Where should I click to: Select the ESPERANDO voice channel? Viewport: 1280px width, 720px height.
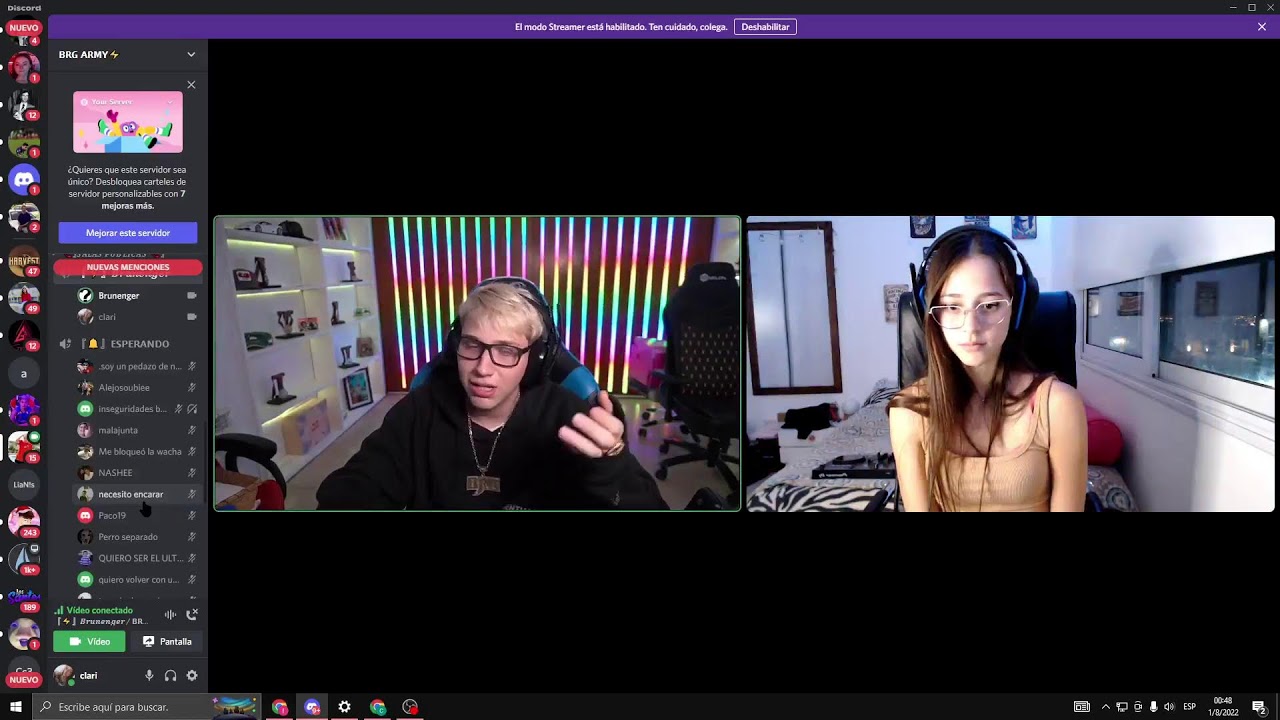coord(128,344)
